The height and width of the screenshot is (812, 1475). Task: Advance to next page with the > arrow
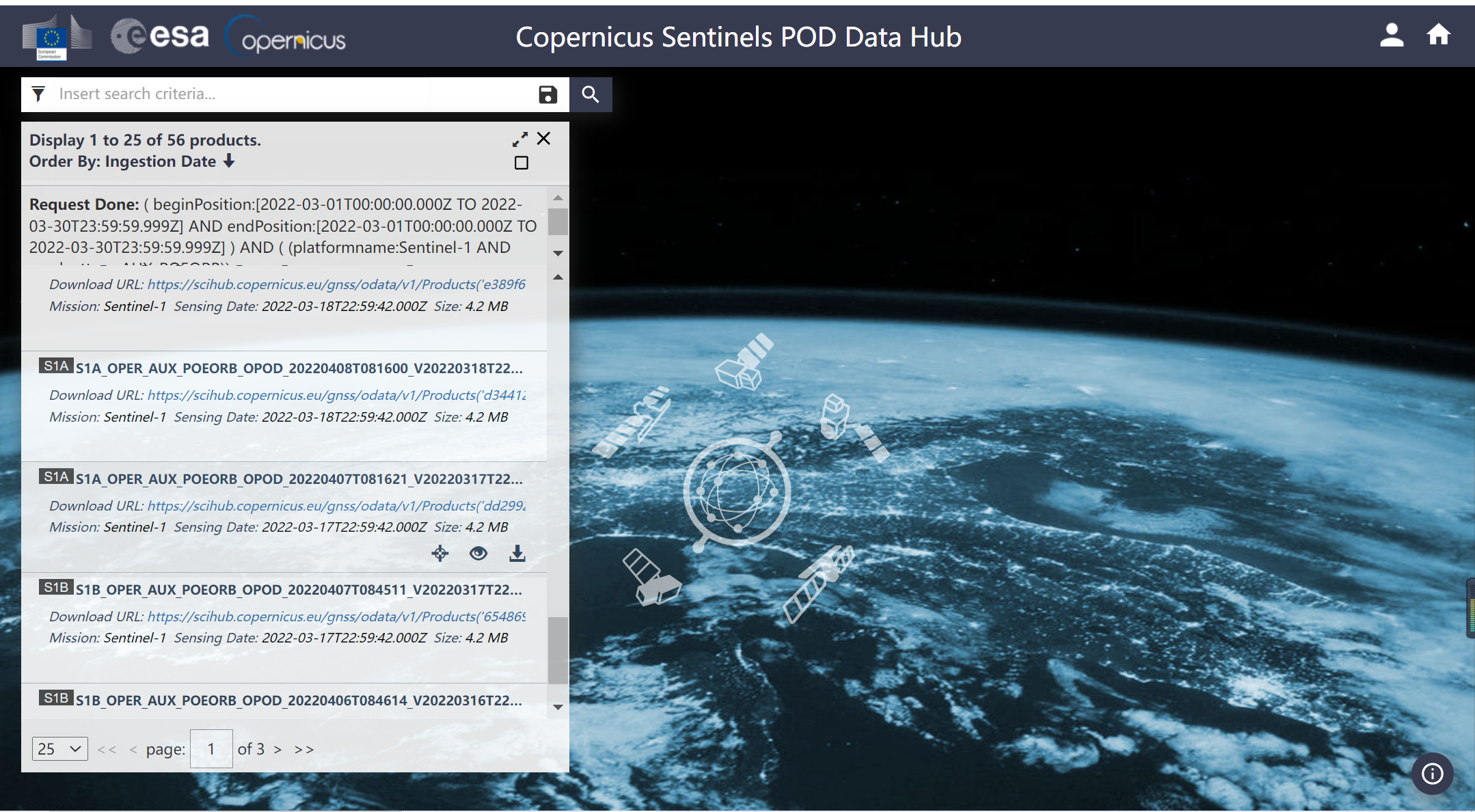click(278, 748)
